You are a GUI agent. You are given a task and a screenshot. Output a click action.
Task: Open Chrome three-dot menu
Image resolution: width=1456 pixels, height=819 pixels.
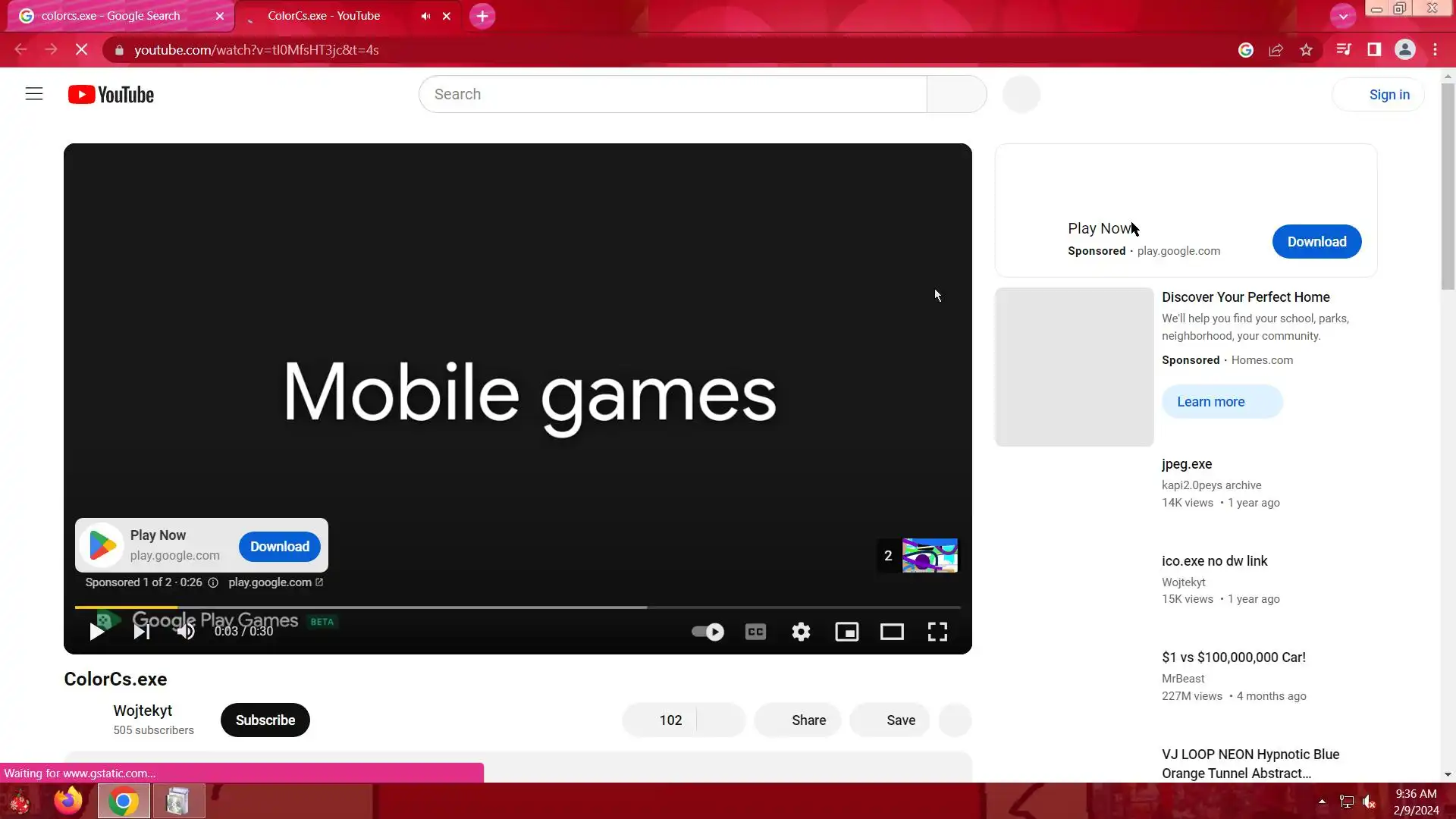[1435, 50]
